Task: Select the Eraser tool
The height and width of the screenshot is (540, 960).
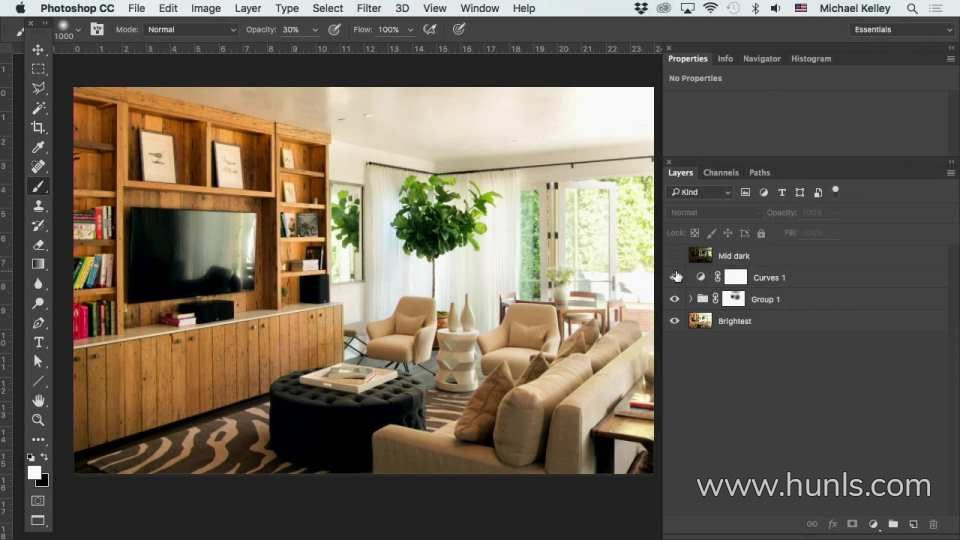Action: (x=38, y=245)
